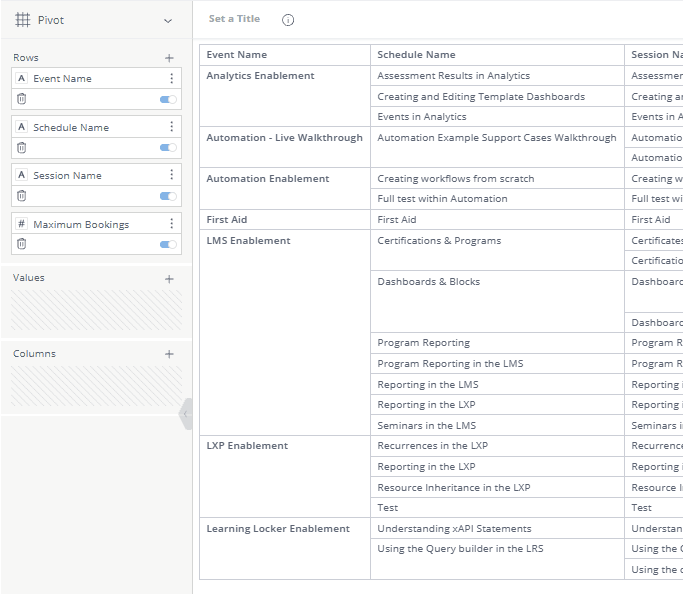Viewport: 683px width, 594px height.
Task: Toggle off the Event Name field switch
Action: (168, 99)
